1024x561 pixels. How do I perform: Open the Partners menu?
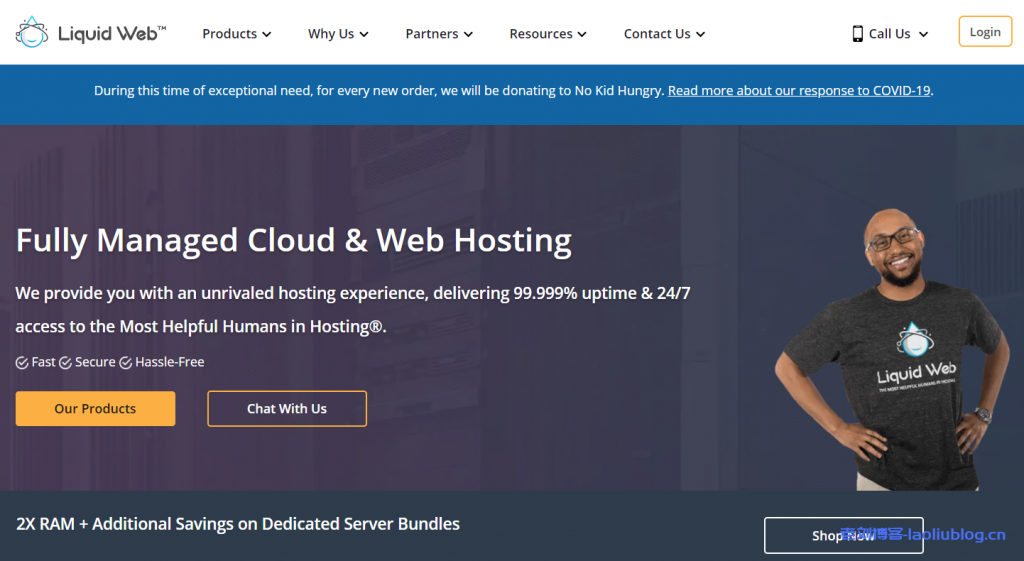coord(438,34)
